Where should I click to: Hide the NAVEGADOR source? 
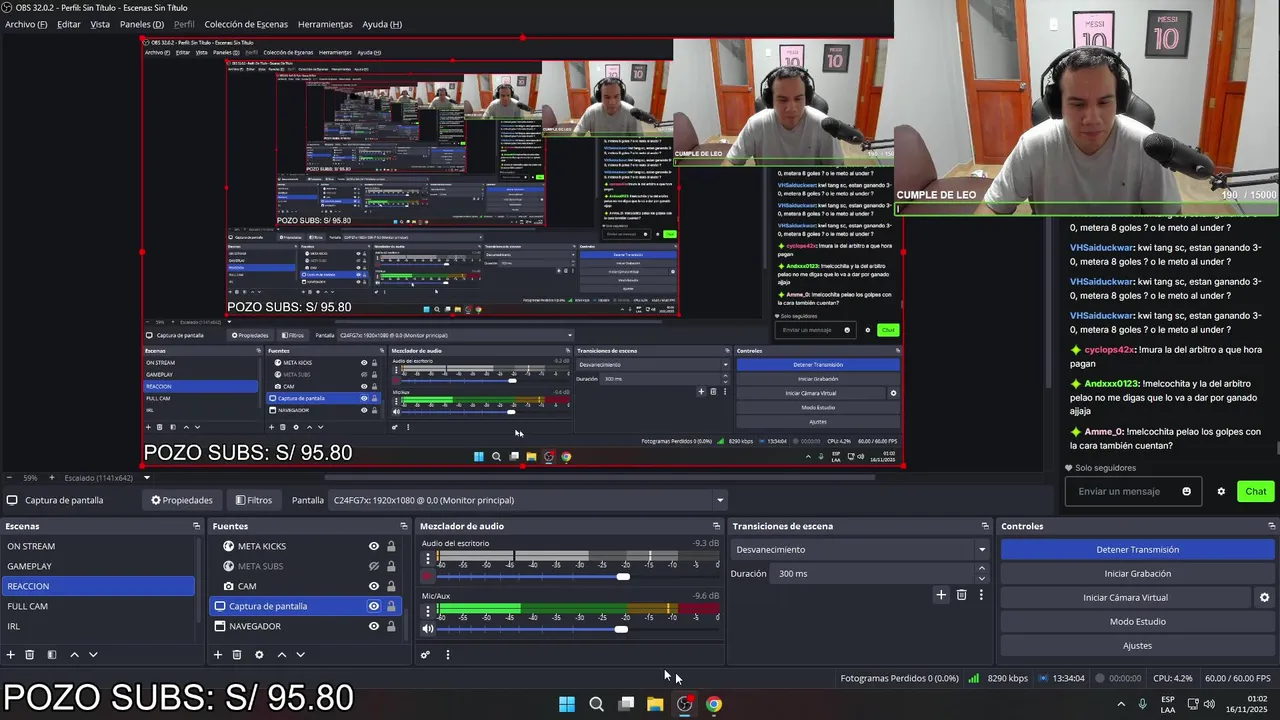click(x=374, y=626)
